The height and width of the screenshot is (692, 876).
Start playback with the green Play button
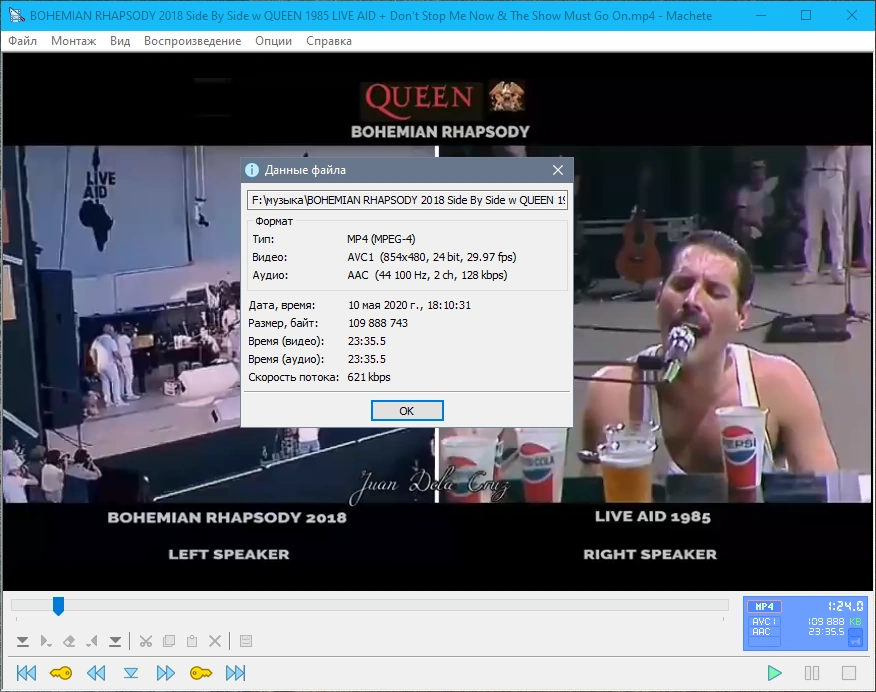pyautogui.click(x=774, y=673)
